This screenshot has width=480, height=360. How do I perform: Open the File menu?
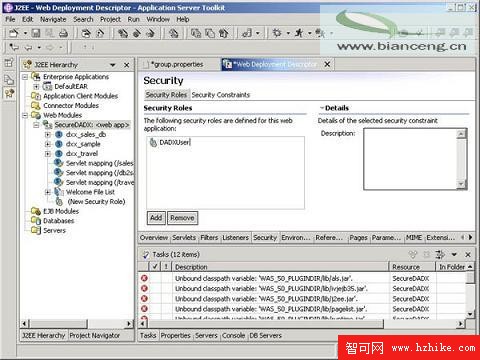10,19
